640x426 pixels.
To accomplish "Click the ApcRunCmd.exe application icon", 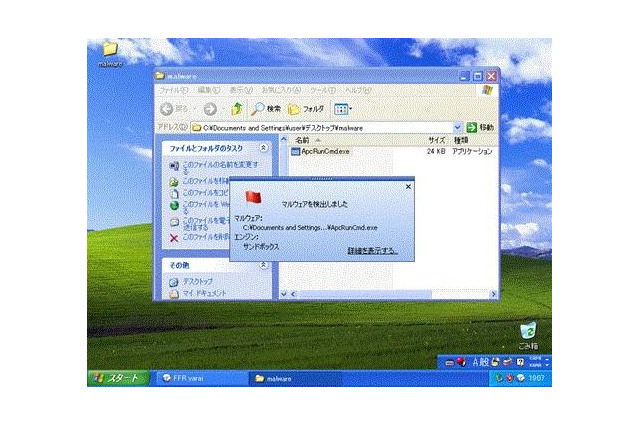I will point(296,151).
